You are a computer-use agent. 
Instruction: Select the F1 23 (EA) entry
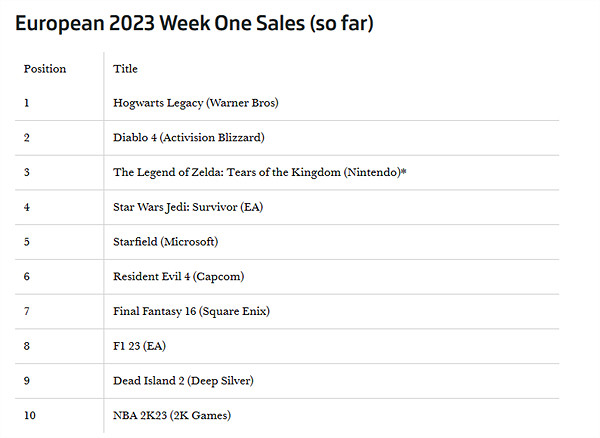[139, 345]
